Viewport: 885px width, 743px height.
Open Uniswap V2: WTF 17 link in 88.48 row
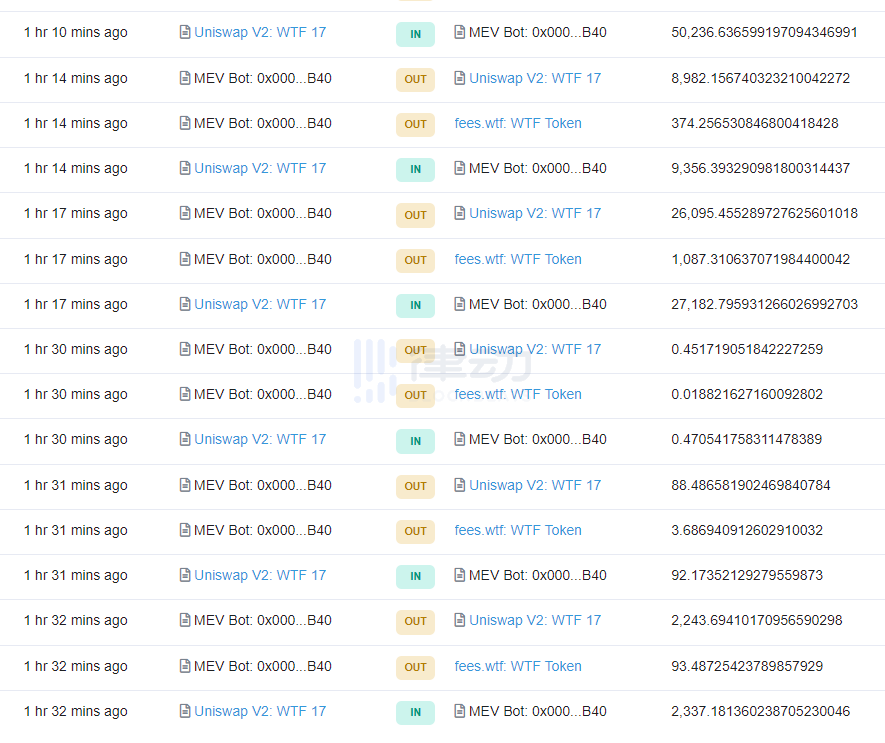pos(535,485)
